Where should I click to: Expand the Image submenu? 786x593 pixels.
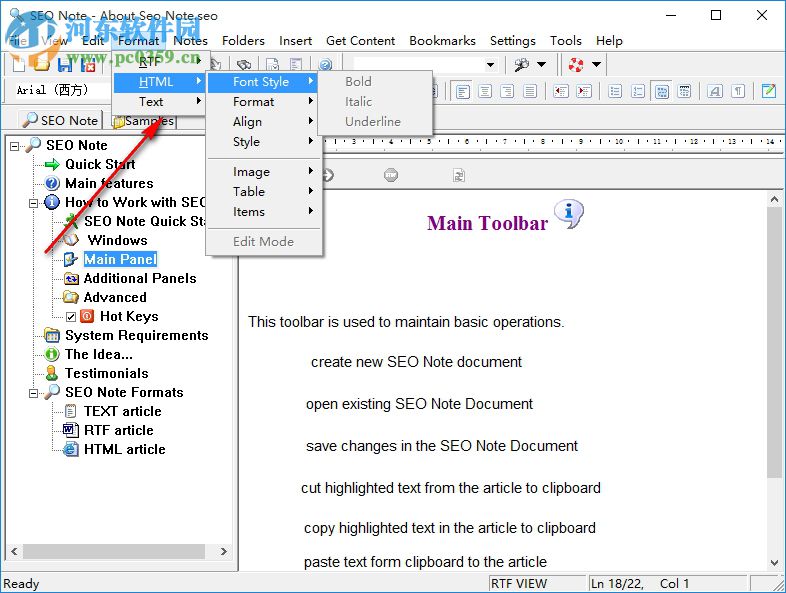265,172
